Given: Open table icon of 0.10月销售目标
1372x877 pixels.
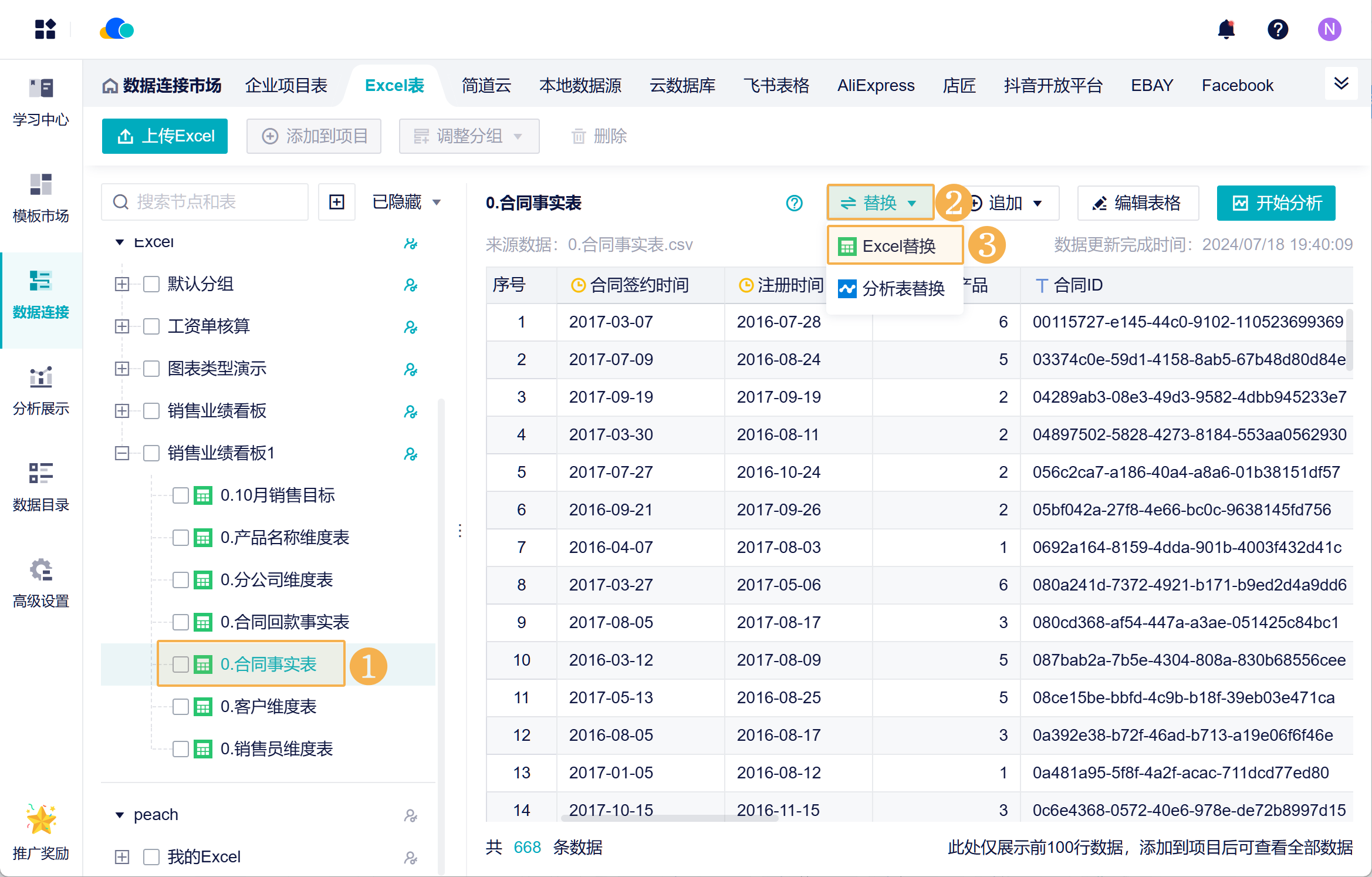Looking at the screenshot, I should point(203,495).
